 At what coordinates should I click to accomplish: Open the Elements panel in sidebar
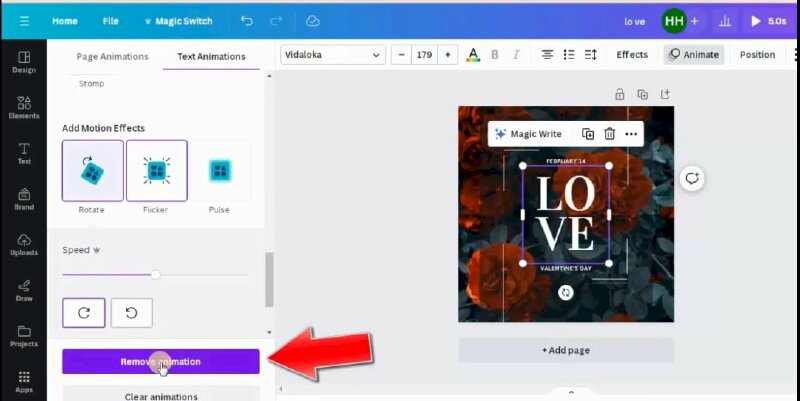click(x=23, y=108)
